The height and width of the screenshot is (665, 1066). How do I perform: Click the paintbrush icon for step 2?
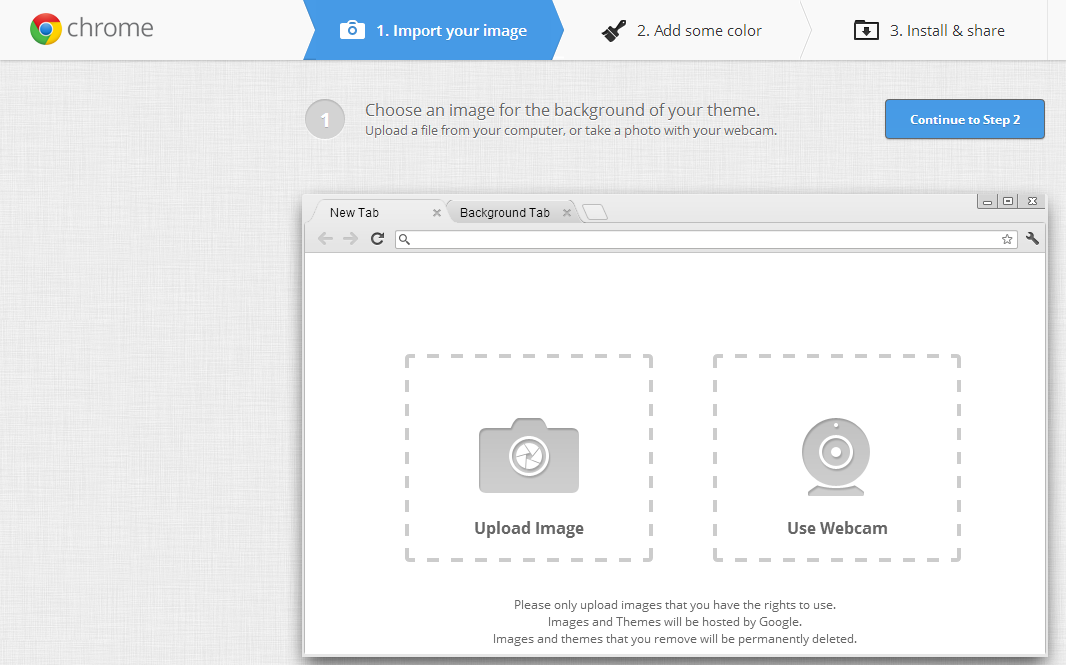coord(614,31)
